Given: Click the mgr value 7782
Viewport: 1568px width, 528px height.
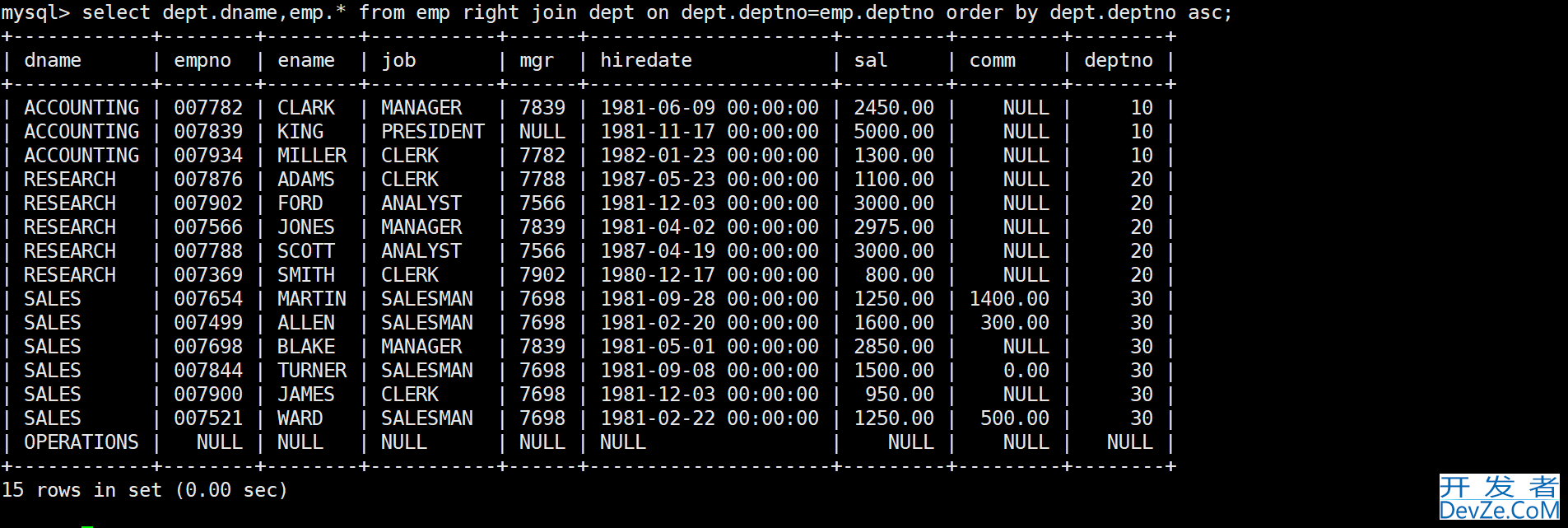Looking at the screenshot, I should coord(542,156).
